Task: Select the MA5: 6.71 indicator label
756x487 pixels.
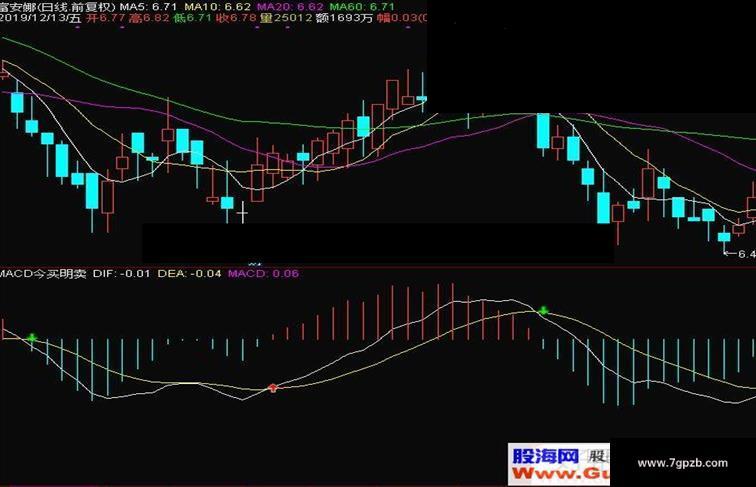Action: coord(148,7)
